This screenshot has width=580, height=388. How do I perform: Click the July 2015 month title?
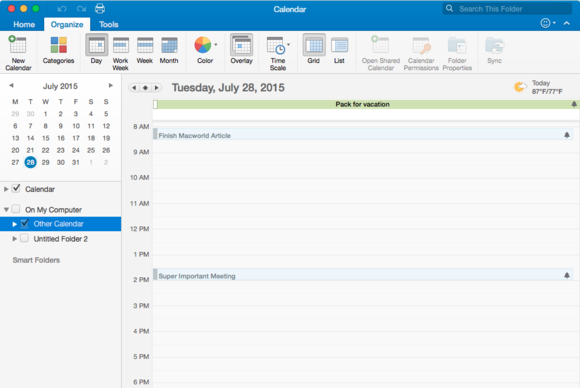(x=60, y=86)
